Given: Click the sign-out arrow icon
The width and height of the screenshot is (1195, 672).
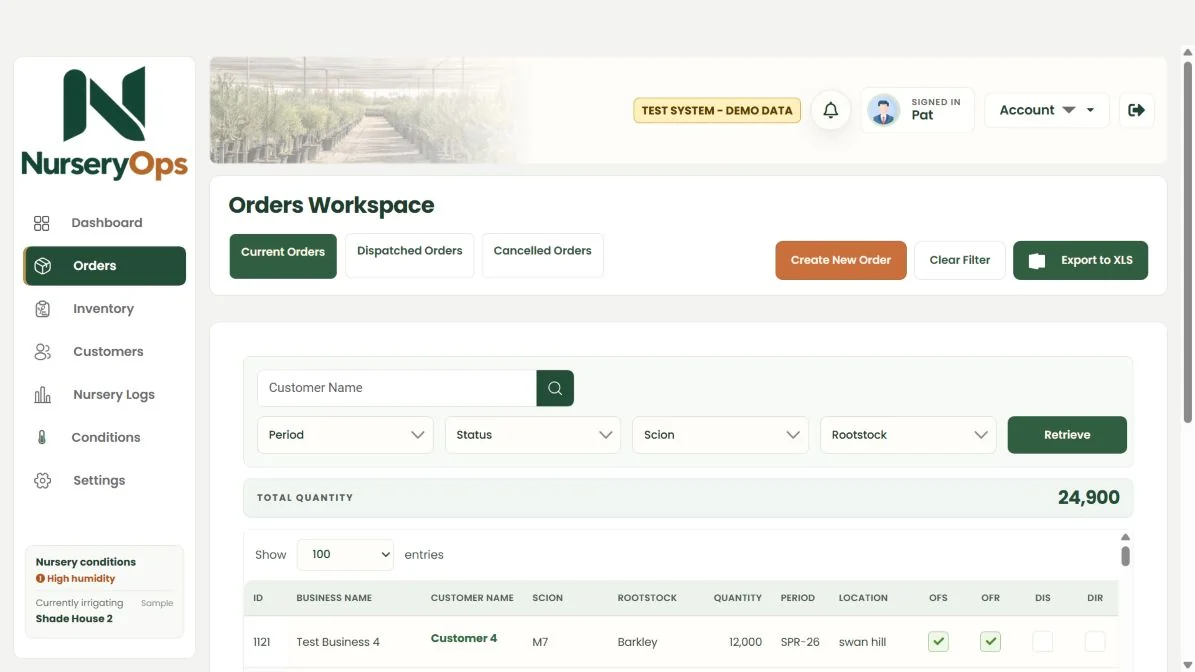Looking at the screenshot, I should tap(1136, 110).
